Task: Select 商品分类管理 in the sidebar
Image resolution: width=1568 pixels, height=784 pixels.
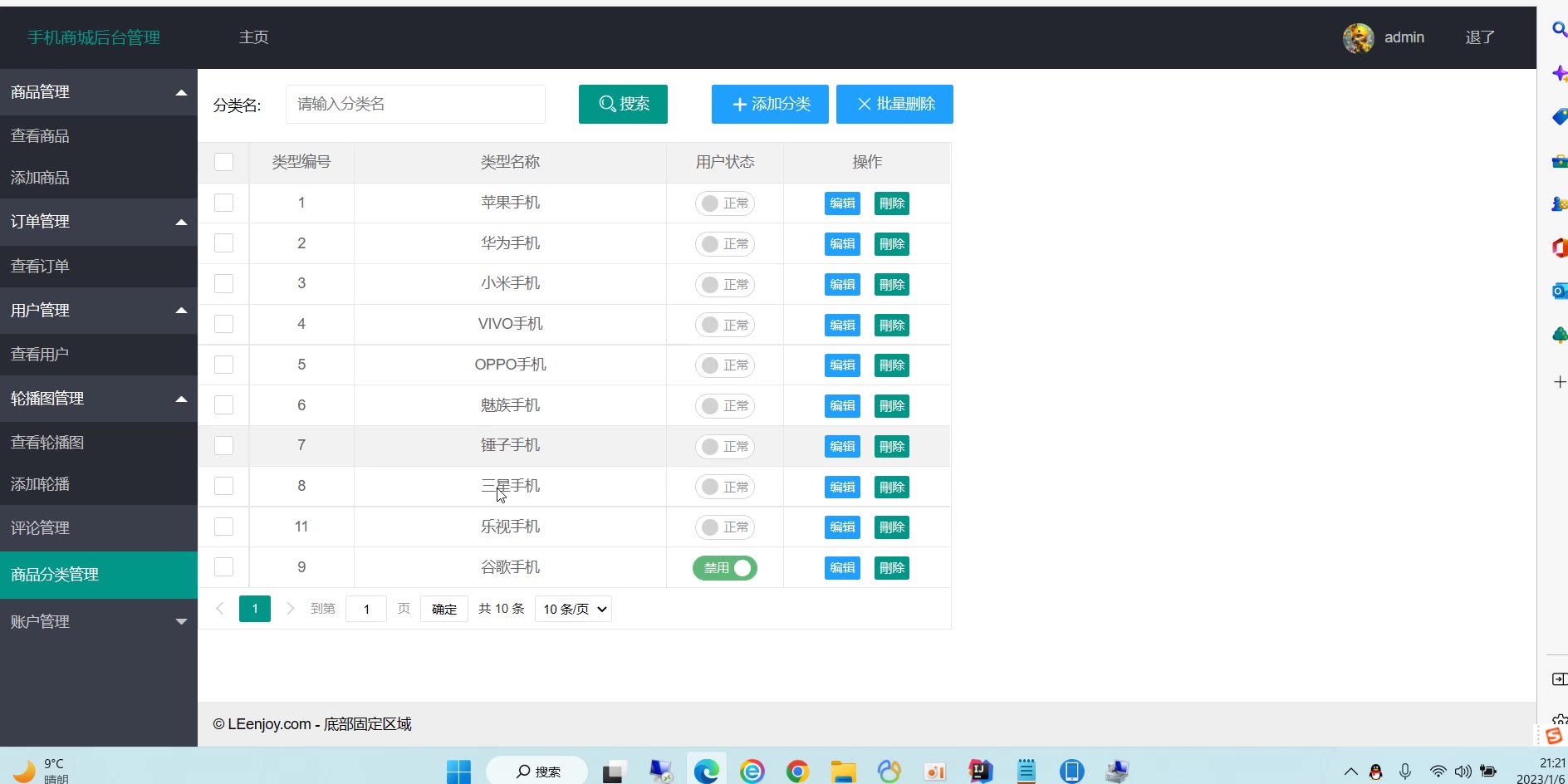Action: pyautogui.click(x=99, y=575)
